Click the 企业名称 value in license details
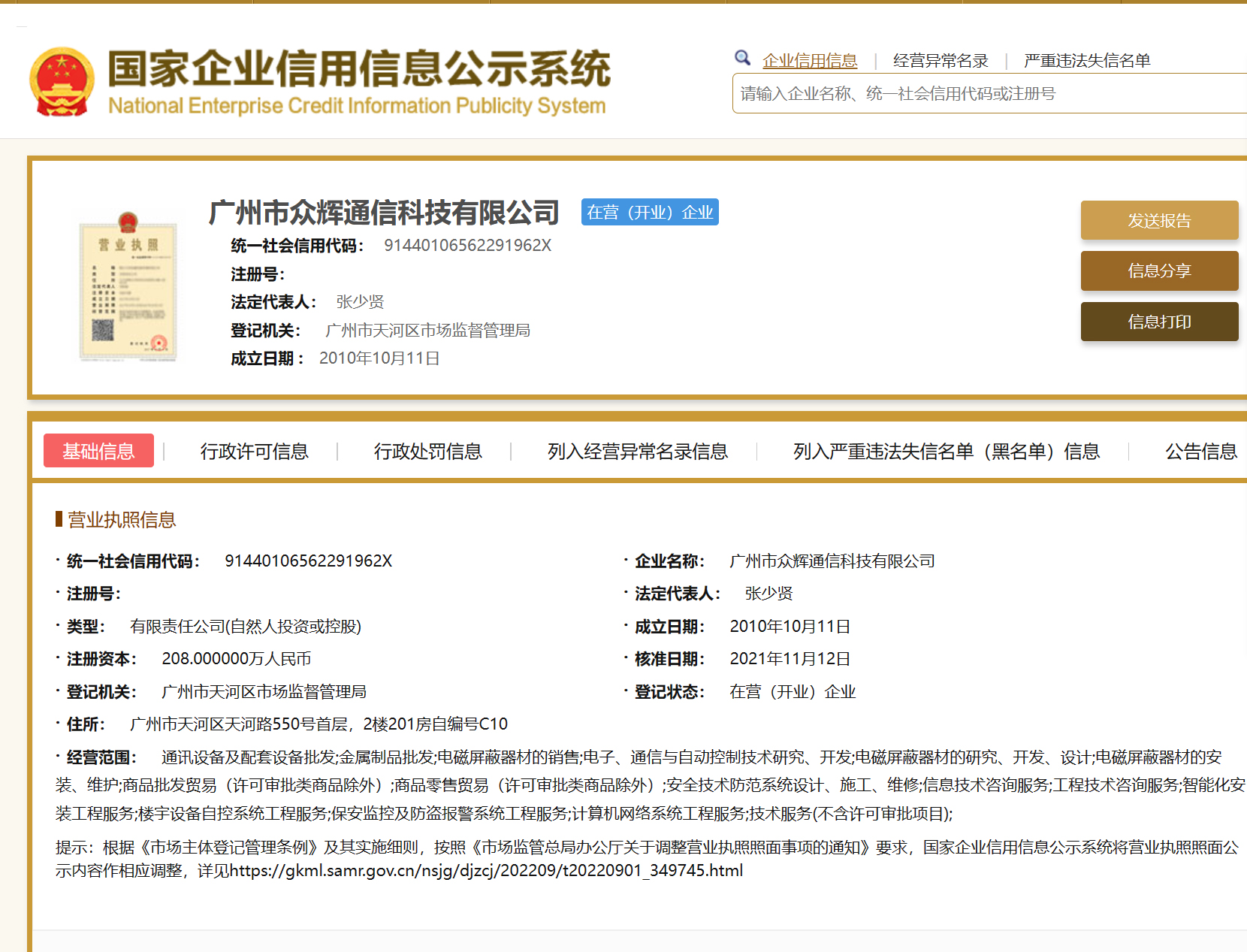Viewport: 1247px width, 952px height. (832, 561)
